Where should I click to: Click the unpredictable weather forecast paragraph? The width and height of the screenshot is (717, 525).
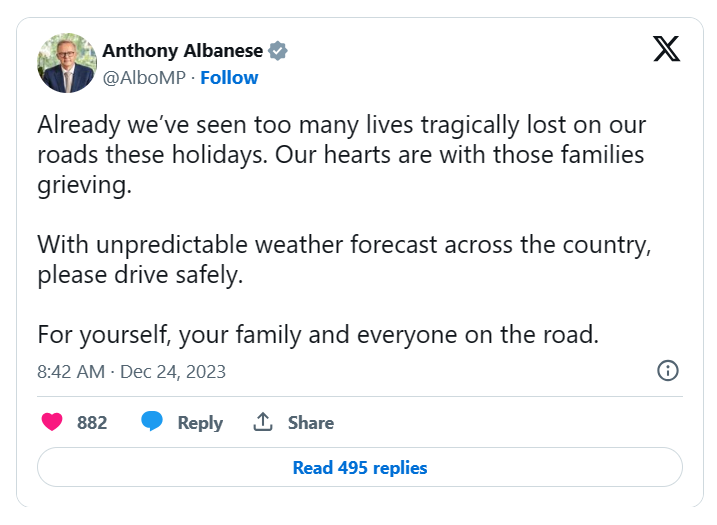345,245
